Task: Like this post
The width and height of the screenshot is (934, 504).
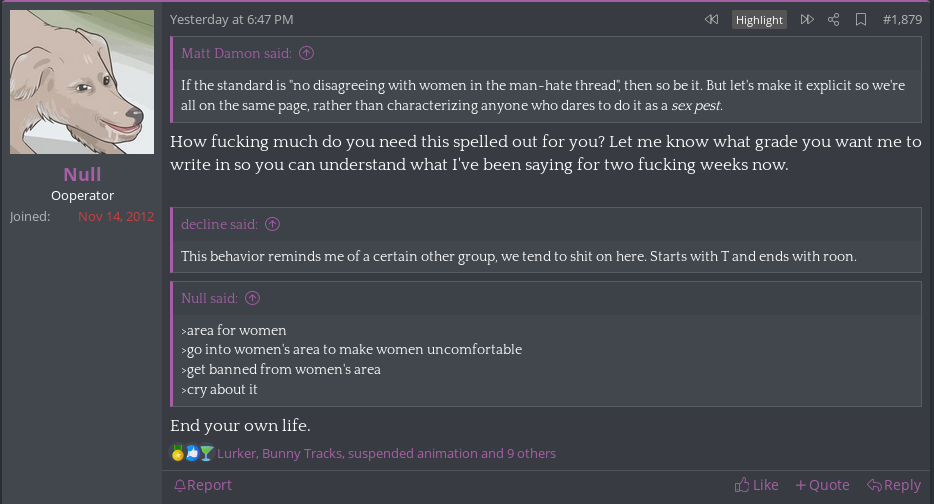Action: coord(756,485)
